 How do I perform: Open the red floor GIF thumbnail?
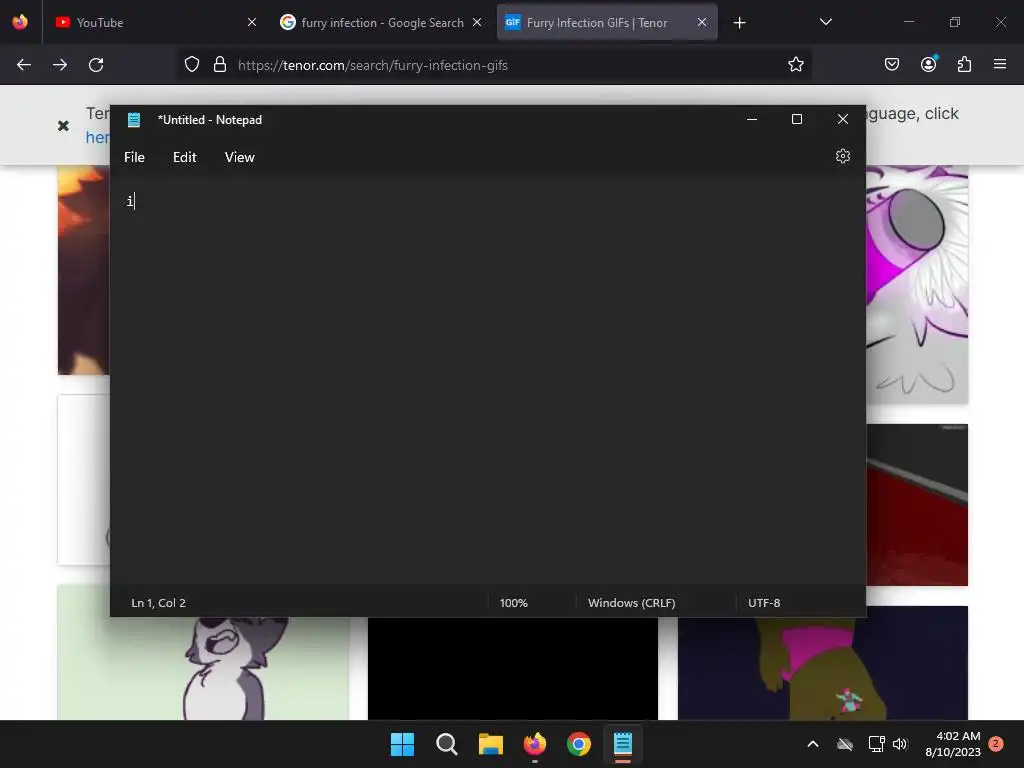pos(917,505)
